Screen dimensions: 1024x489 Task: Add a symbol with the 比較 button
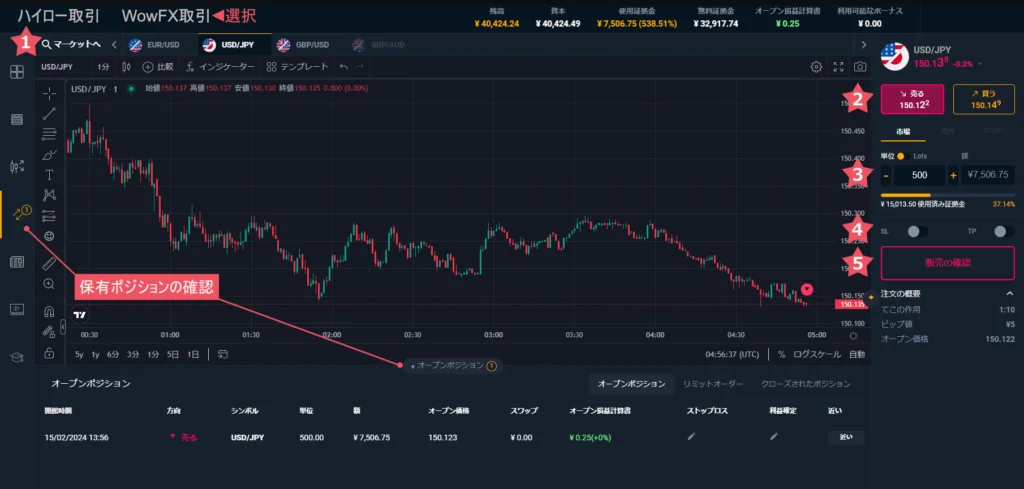pos(158,67)
